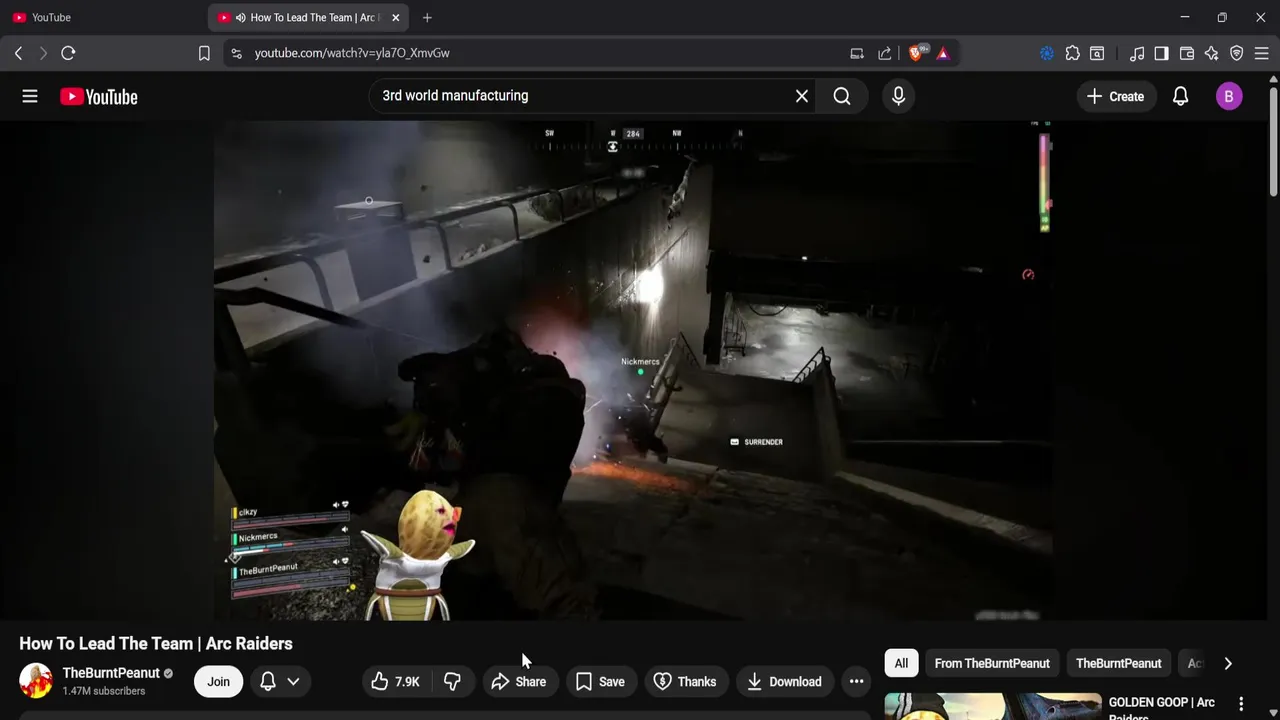
Task: Select From TheBurntPeanut chip
Action: 992,663
